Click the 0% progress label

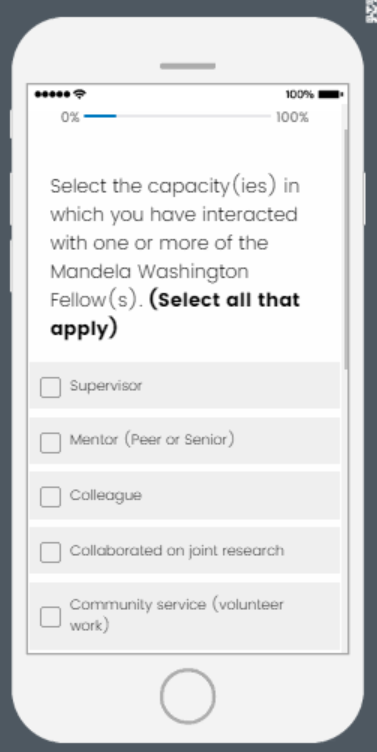[x=70, y=118]
